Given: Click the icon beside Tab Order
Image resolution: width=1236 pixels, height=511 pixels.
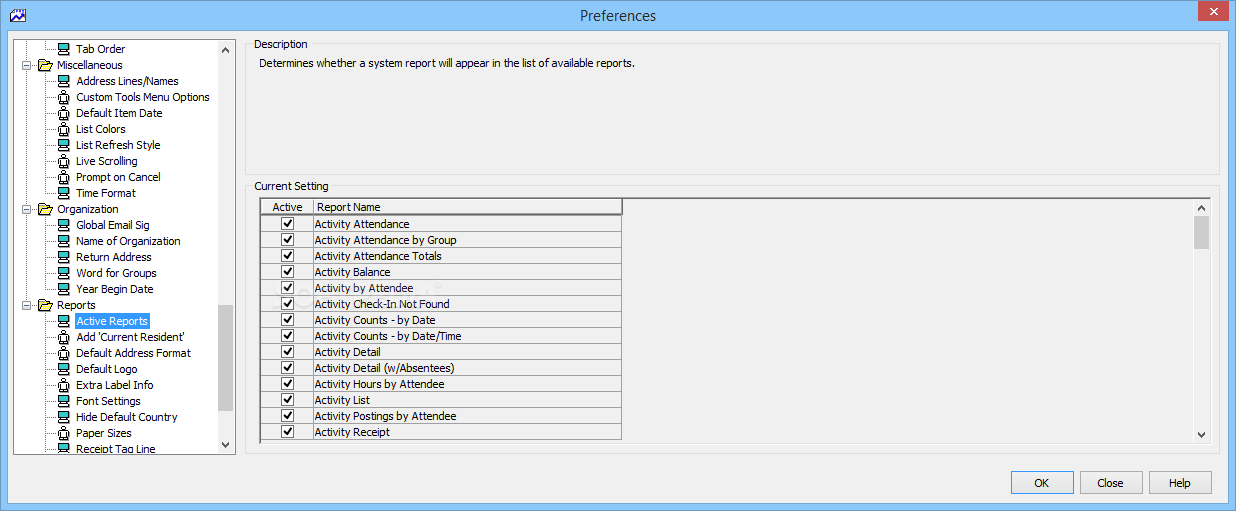Looking at the screenshot, I should (x=64, y=49).
